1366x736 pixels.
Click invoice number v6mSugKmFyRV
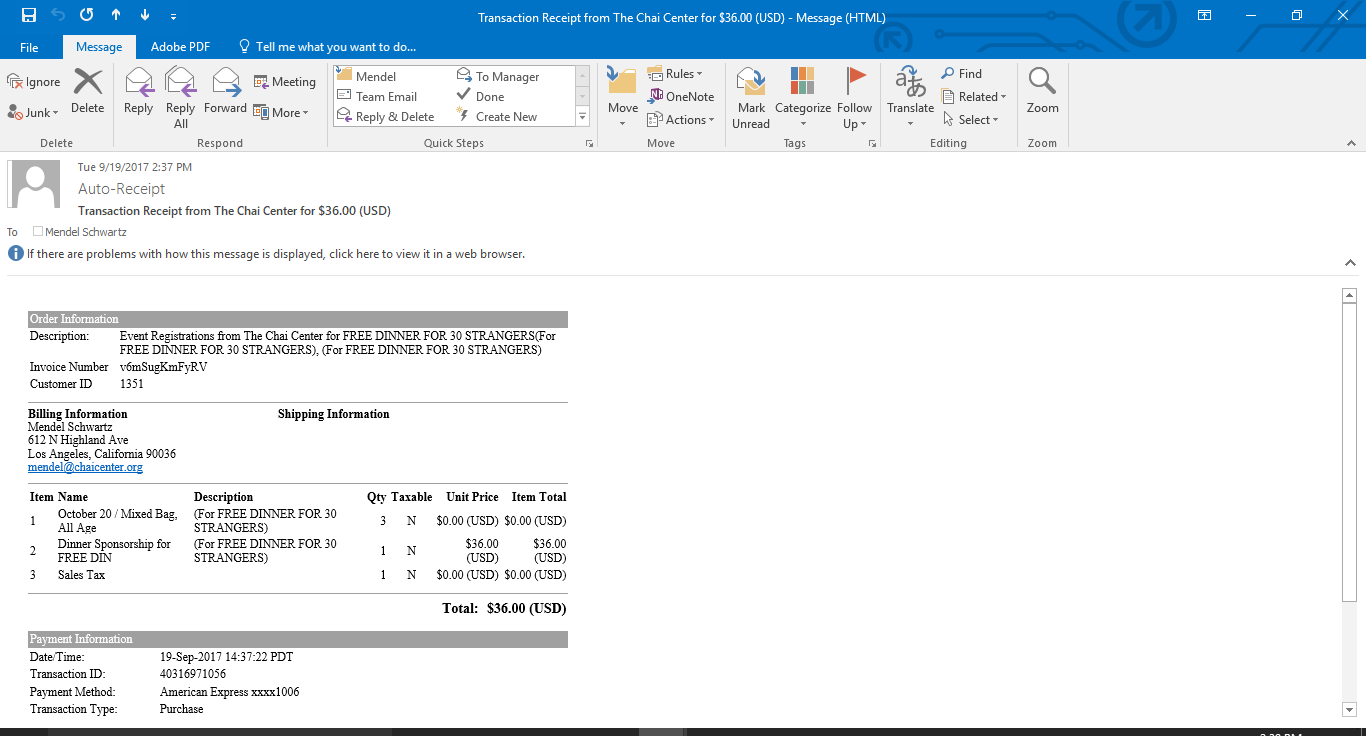pos(163,367)
